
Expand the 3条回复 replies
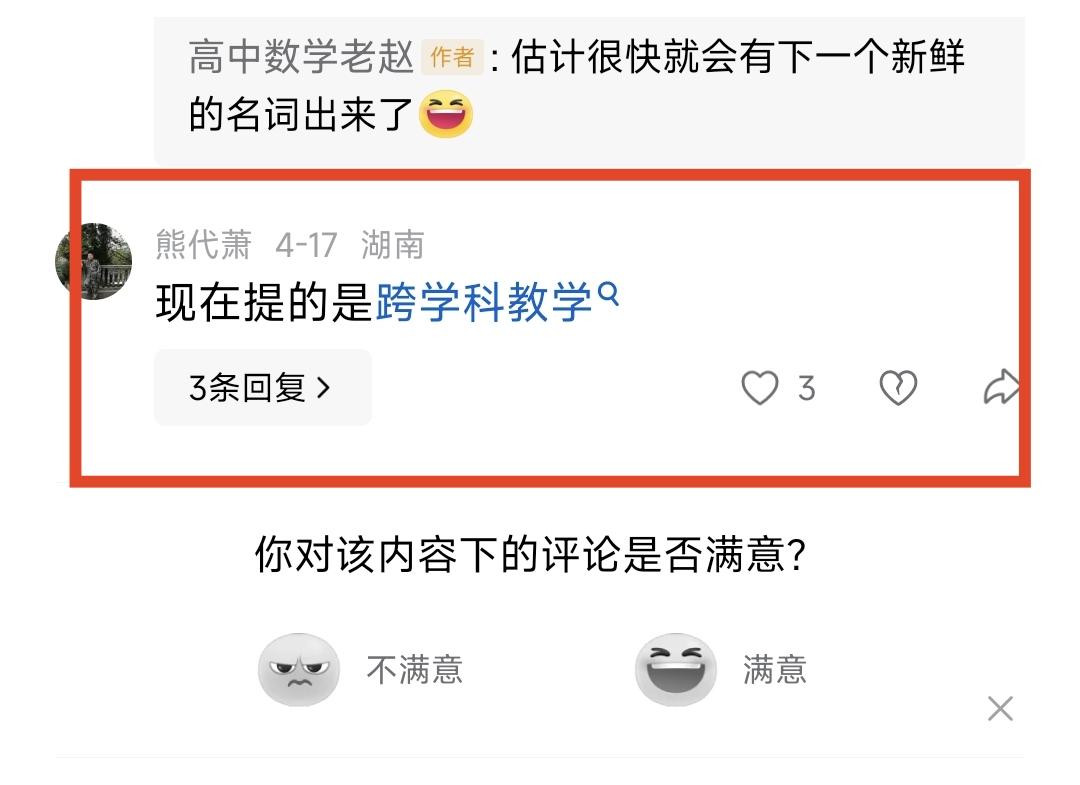click(x=262, y=388)
